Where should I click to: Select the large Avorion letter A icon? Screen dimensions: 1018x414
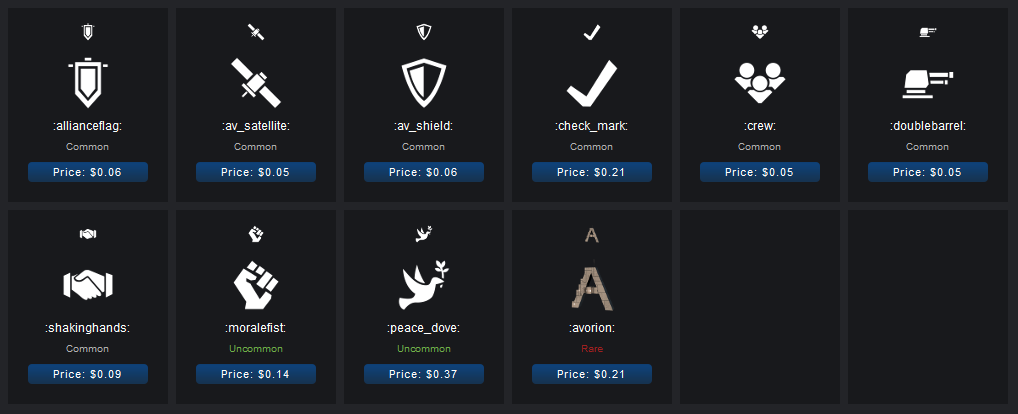591,286
